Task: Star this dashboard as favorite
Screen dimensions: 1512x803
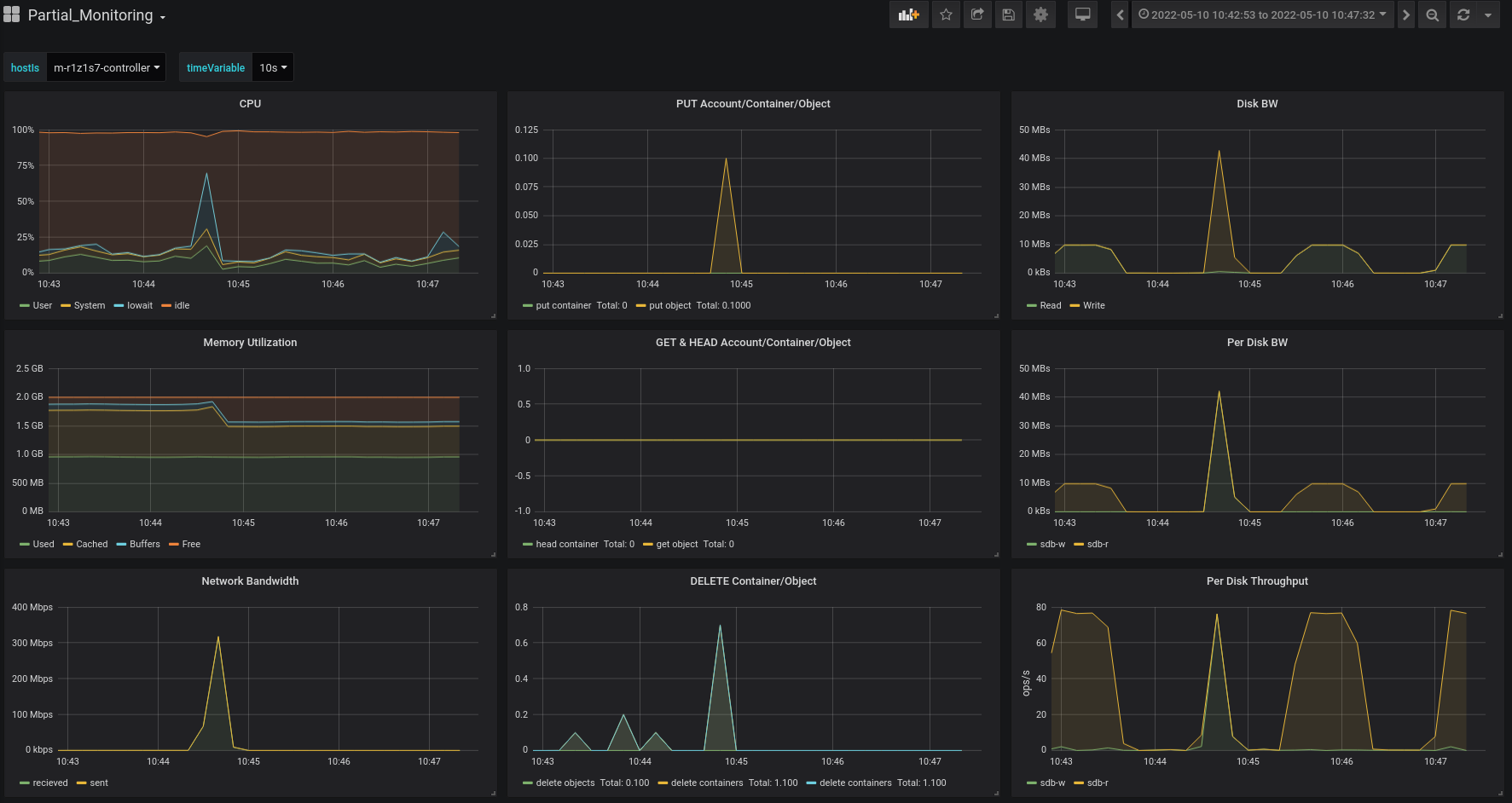Action: [x=946, y=14]
